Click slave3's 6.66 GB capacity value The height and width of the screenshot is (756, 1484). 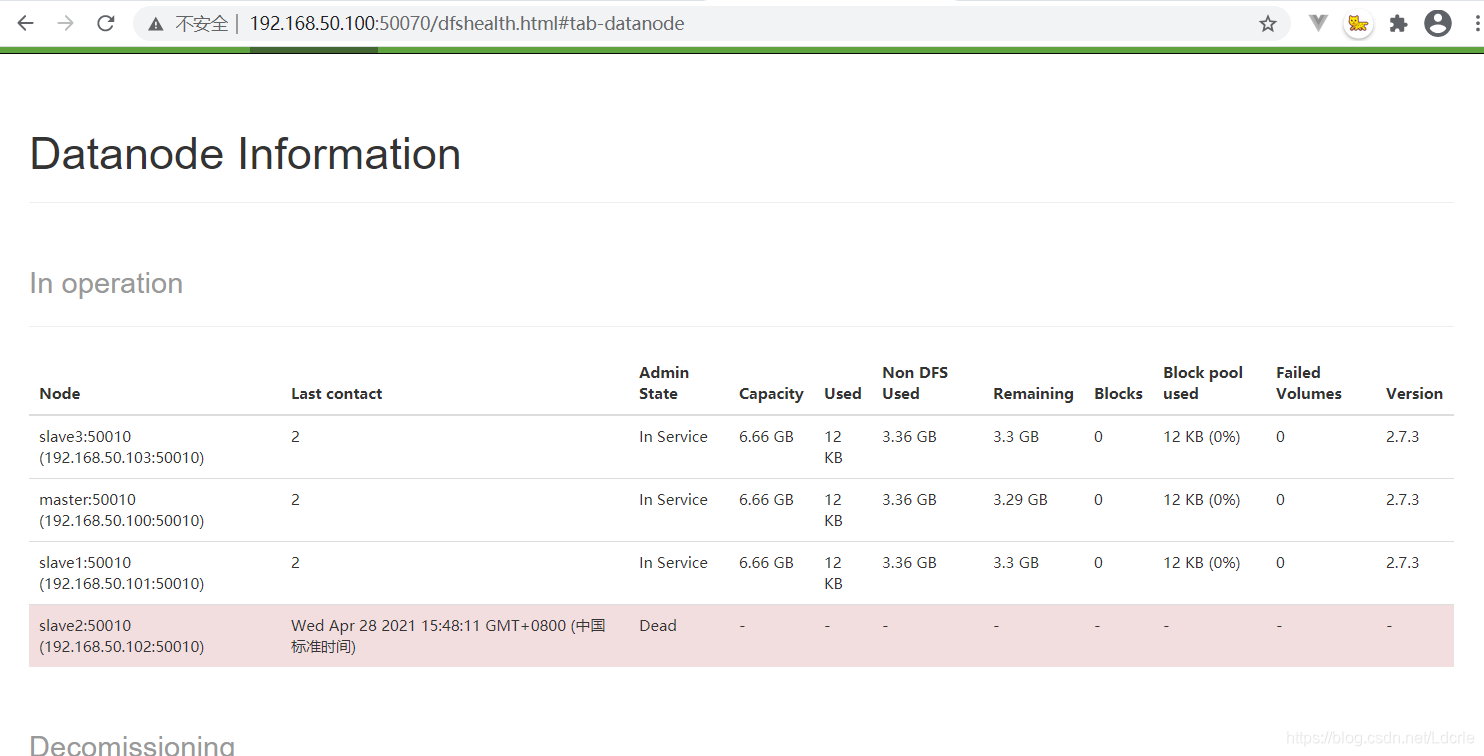(x=766, y=437)
